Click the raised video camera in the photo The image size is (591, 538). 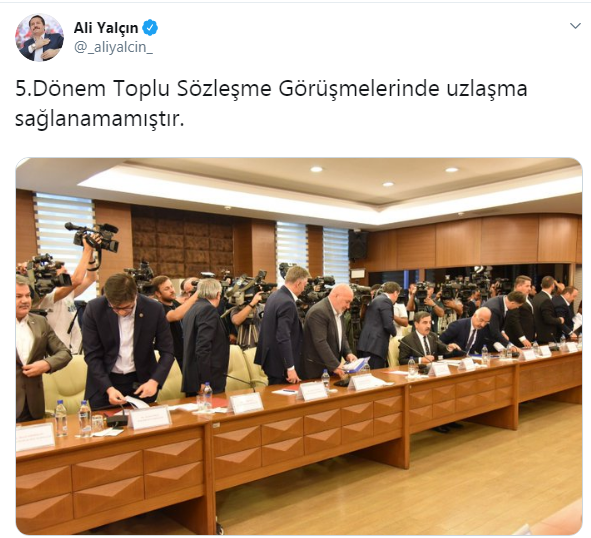tap(92, 237)
